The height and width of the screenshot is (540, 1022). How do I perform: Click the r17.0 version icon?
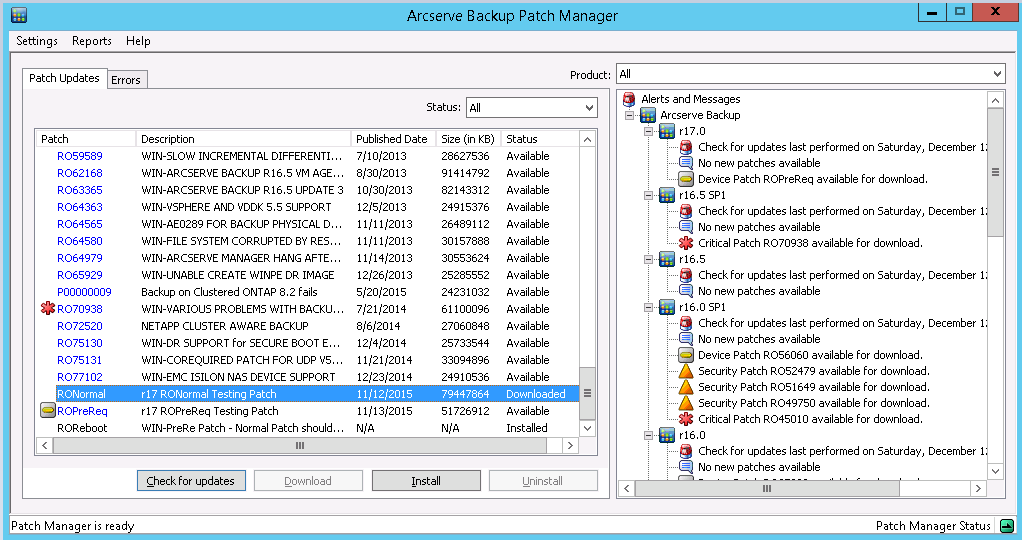667,131
